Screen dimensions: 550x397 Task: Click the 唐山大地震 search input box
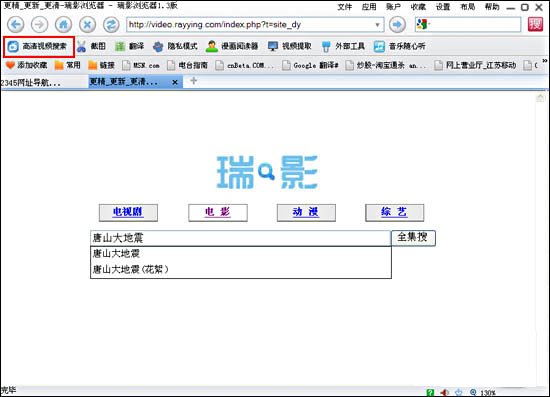(240, 238)
